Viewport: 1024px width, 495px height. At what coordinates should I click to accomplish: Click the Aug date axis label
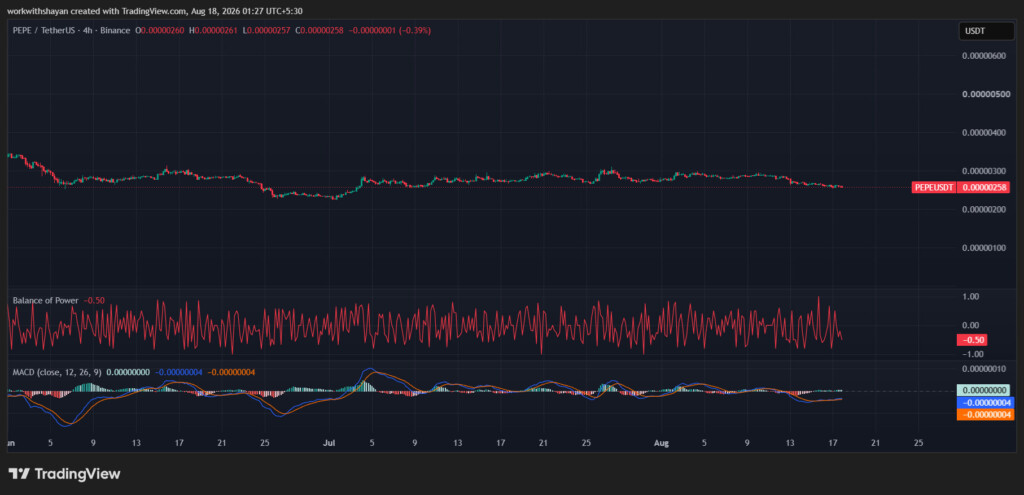[x=661, y=443]
